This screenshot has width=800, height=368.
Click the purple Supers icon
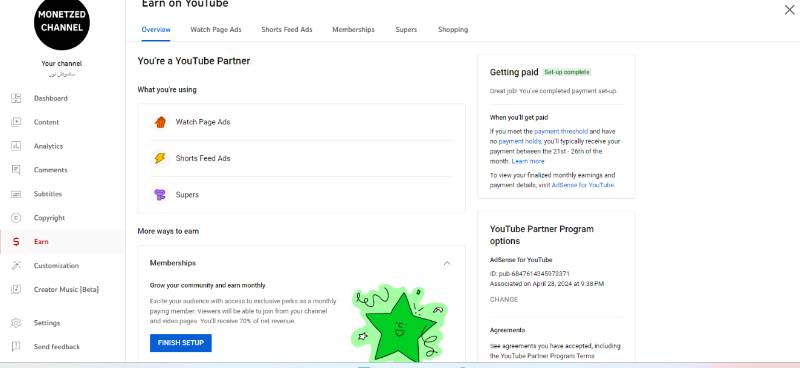[160, 194]
